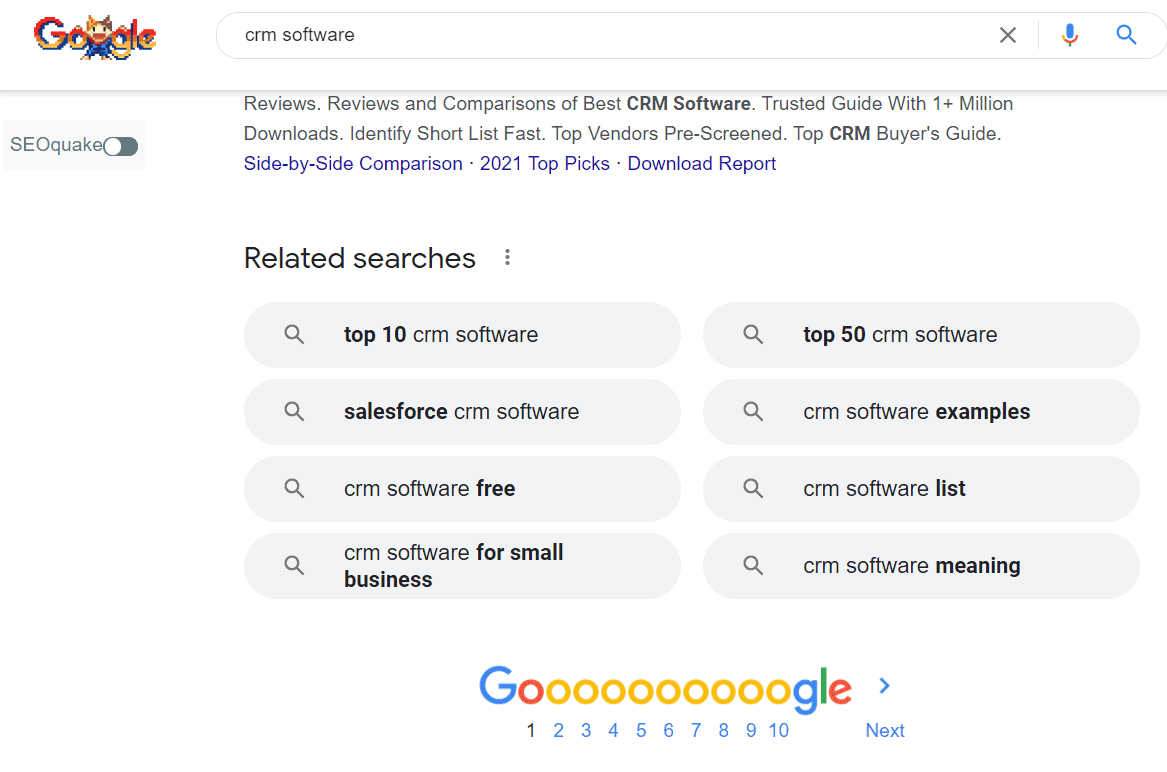1167x772 pixels.
Task: Go to results page 2
Action: click(x=558, y=731)
